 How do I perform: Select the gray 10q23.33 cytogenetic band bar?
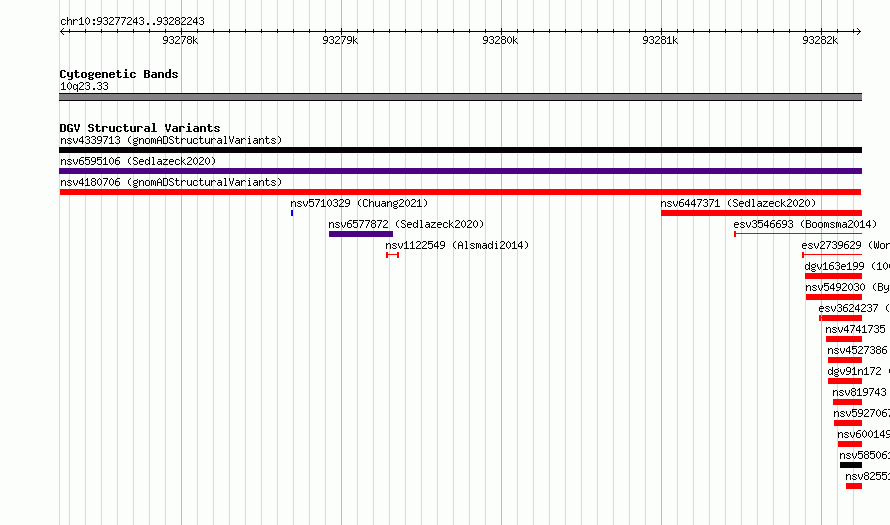tap(460, 97)
